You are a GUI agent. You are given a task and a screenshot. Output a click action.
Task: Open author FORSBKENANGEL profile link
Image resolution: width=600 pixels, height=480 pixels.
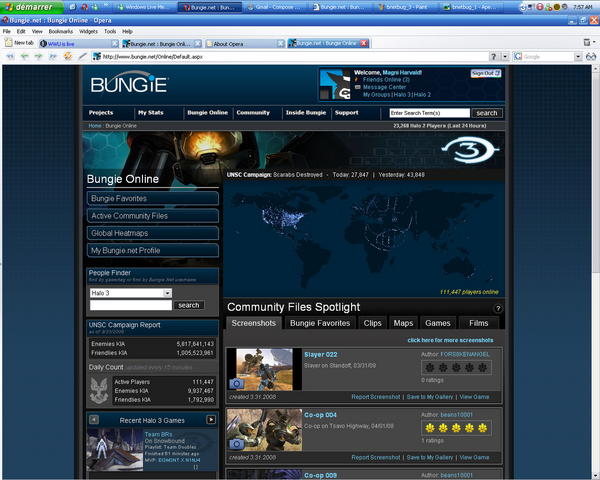[465, 354]
